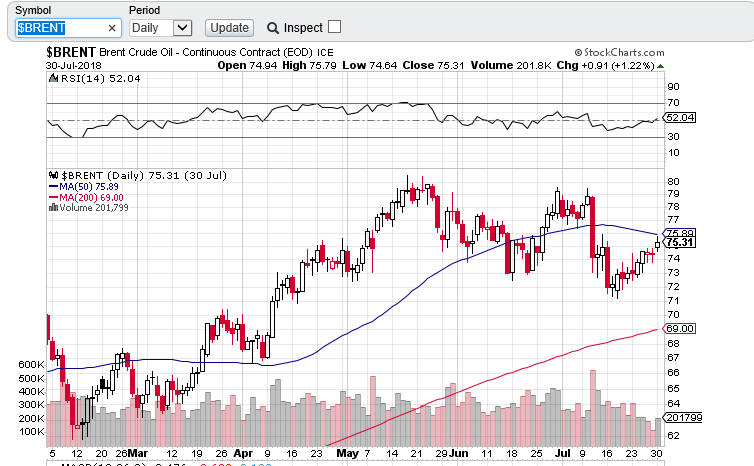Click the Low 74.64 header value
The width and height of the screenshot is (754, 466).
pos(370,65)
